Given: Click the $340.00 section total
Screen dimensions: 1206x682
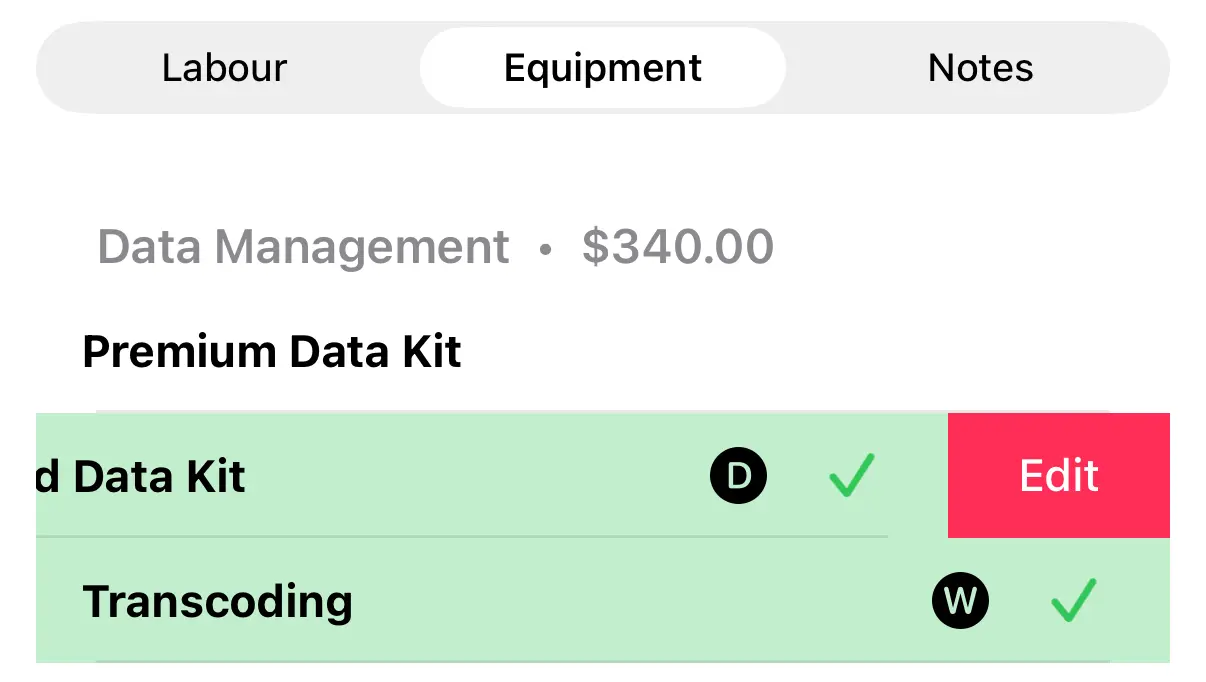Looking at the screenshot, I should (677, 247).
